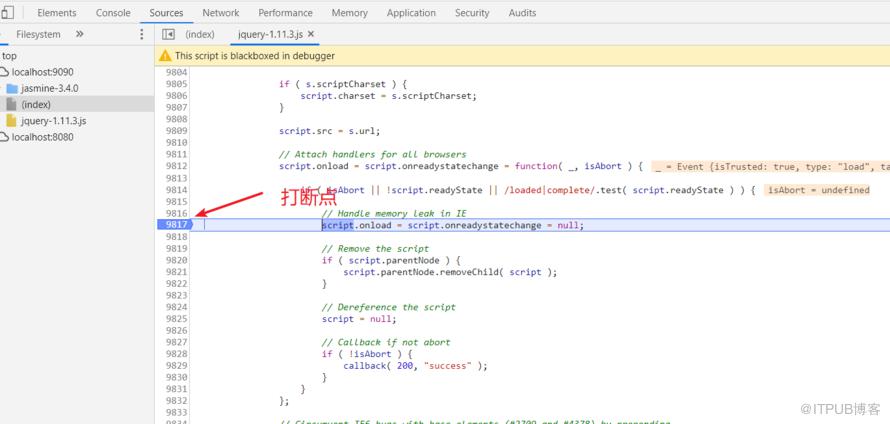Click the 'isAbort = undefined' inline value
Image resolution: width=890 pixels, height=424 pixels.
(818, 190)
